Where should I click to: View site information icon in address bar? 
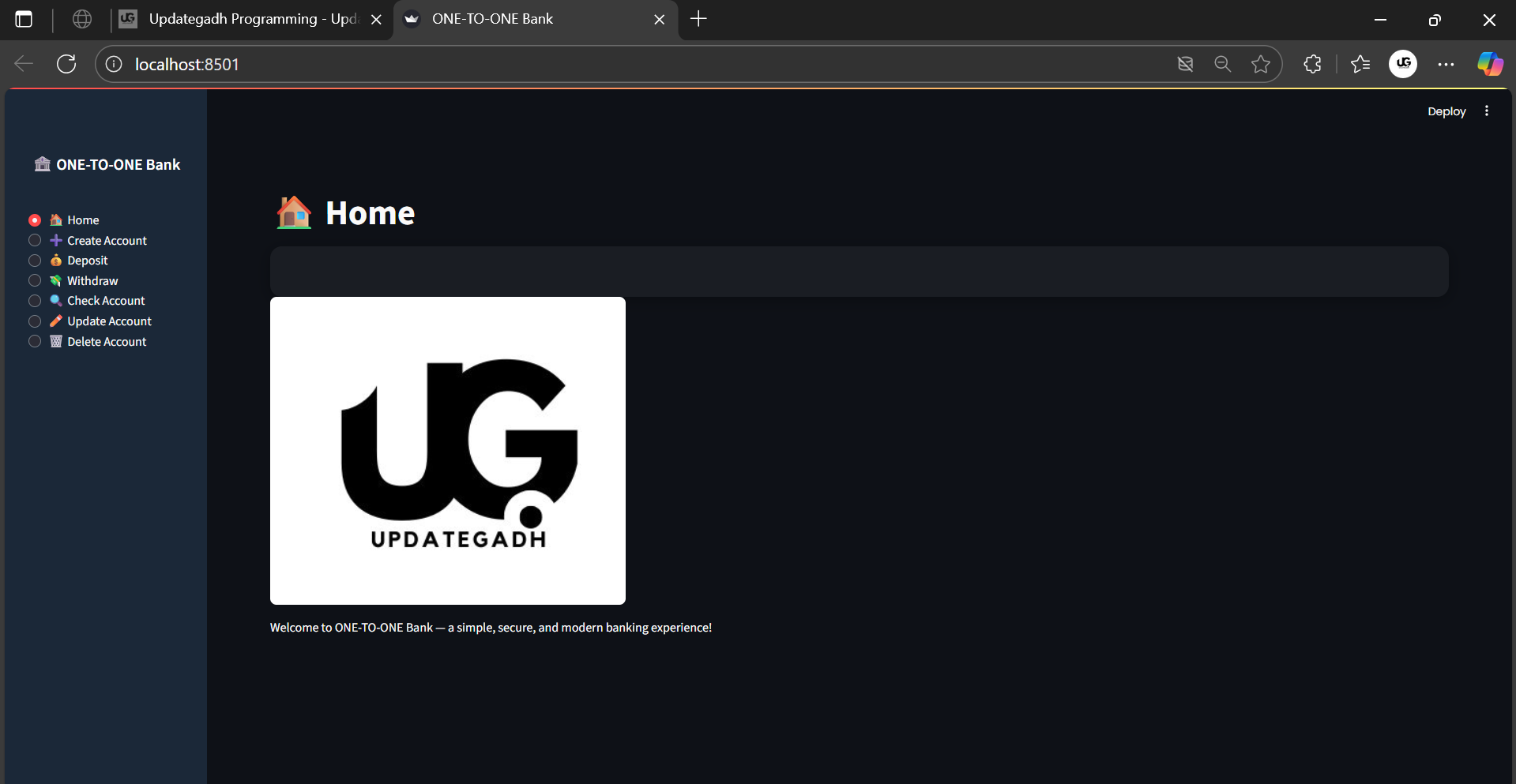pyautogui.click(x=114, y=64)
